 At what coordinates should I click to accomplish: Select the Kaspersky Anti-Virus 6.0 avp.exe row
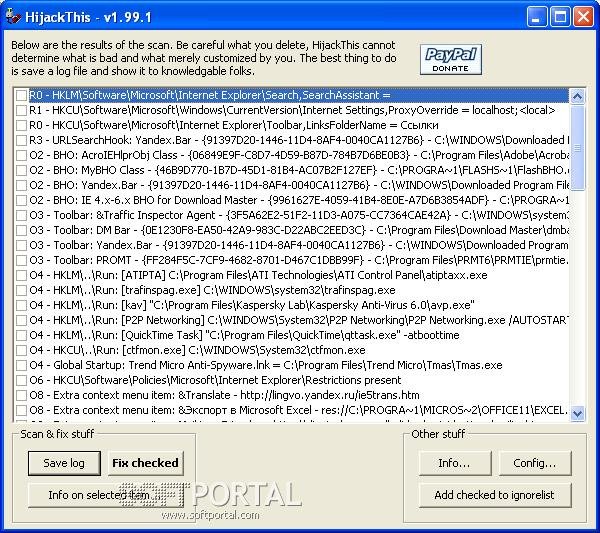pyautogui.click(x=252, y=305)
